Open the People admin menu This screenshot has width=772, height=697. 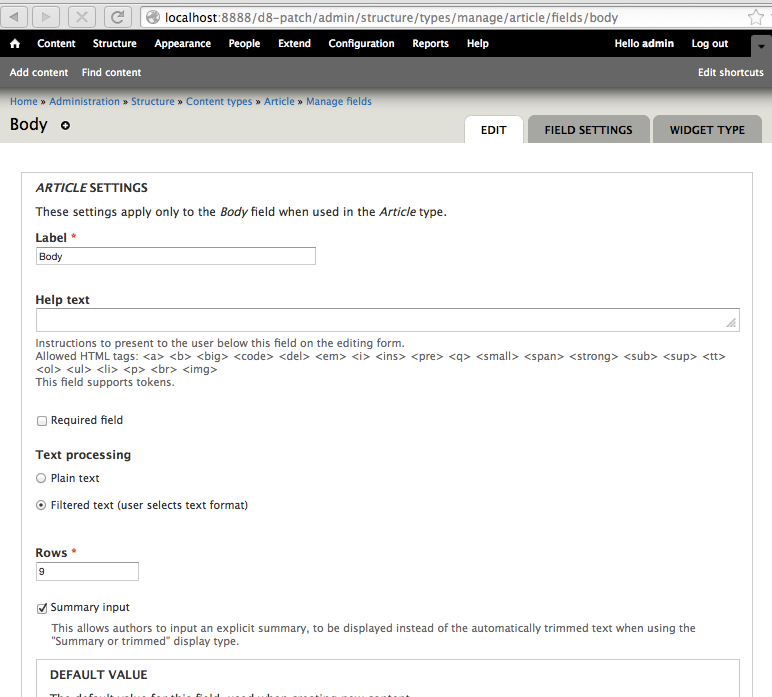point(244,43)
